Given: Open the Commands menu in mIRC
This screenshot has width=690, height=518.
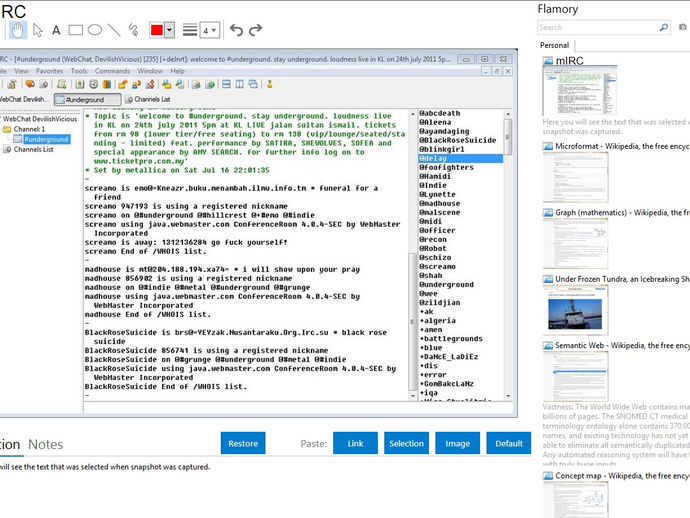Looking at the screenshot, I should click(x=112, y=71).
